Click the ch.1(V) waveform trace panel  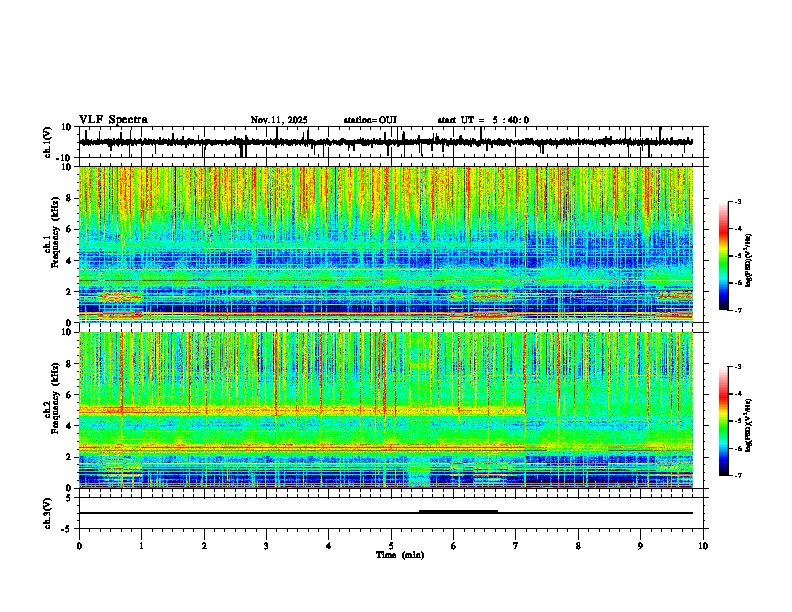(x=393, y=142)
